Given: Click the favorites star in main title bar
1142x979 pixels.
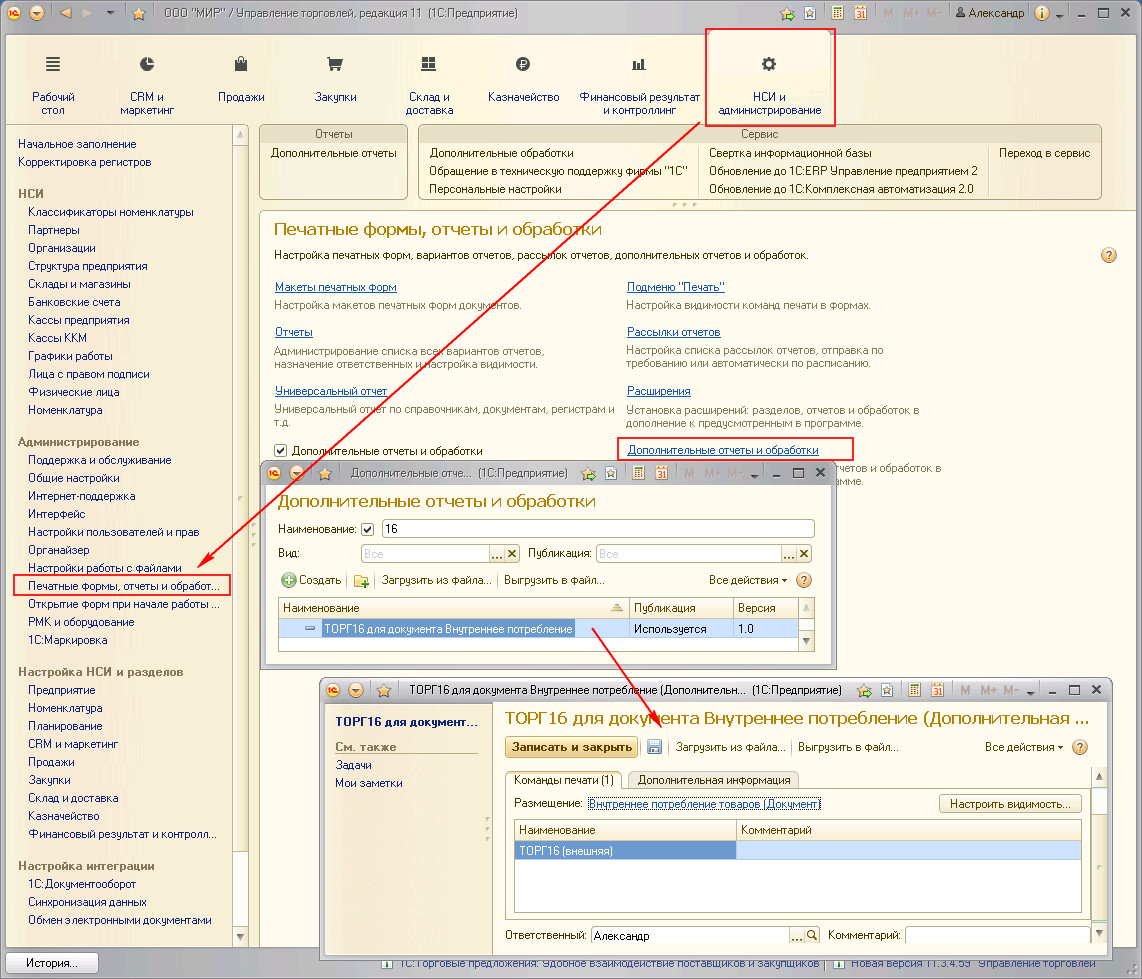Looking at the screenshot, I should 138,13.
